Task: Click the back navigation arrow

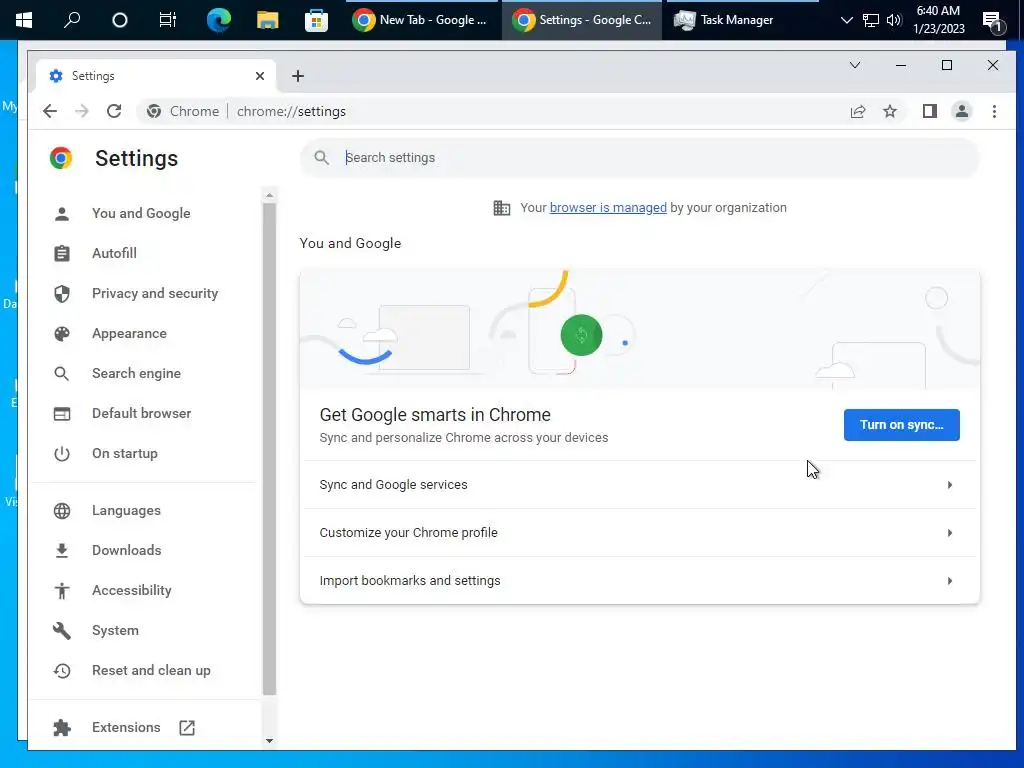Action: (50, 111)
